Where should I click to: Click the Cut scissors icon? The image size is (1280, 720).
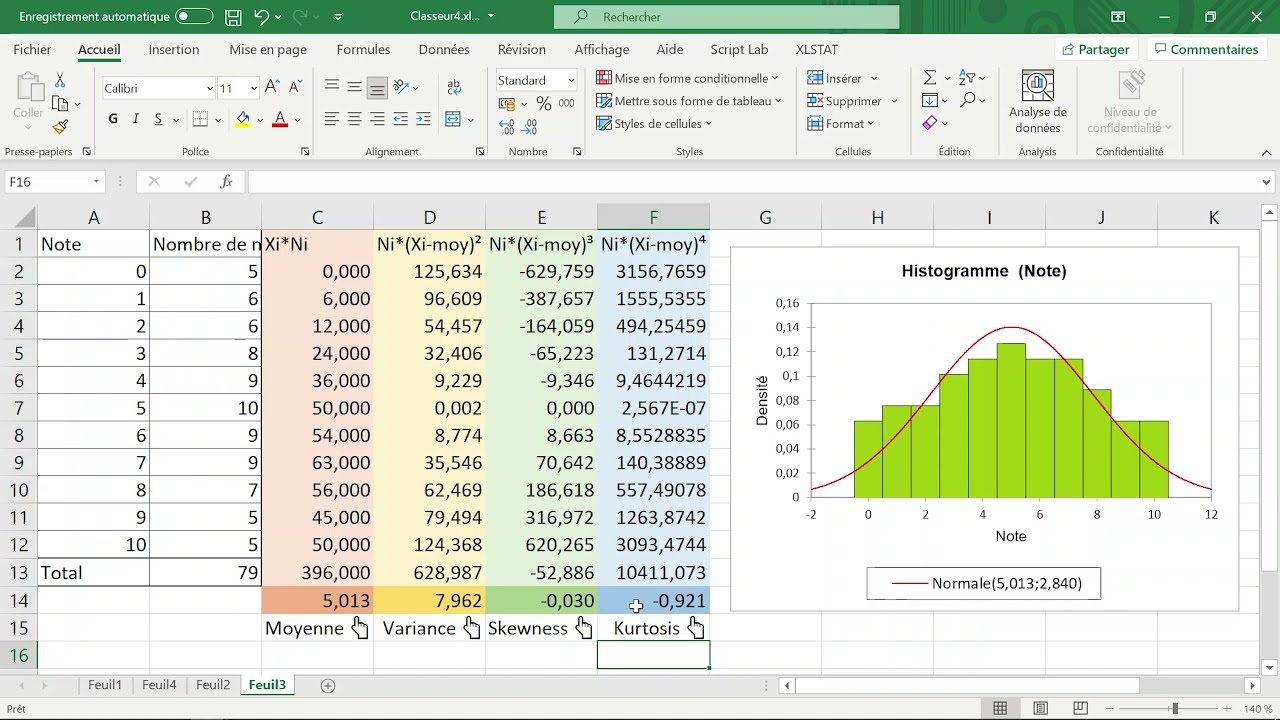pyautogui.click(x=60, y=80)
